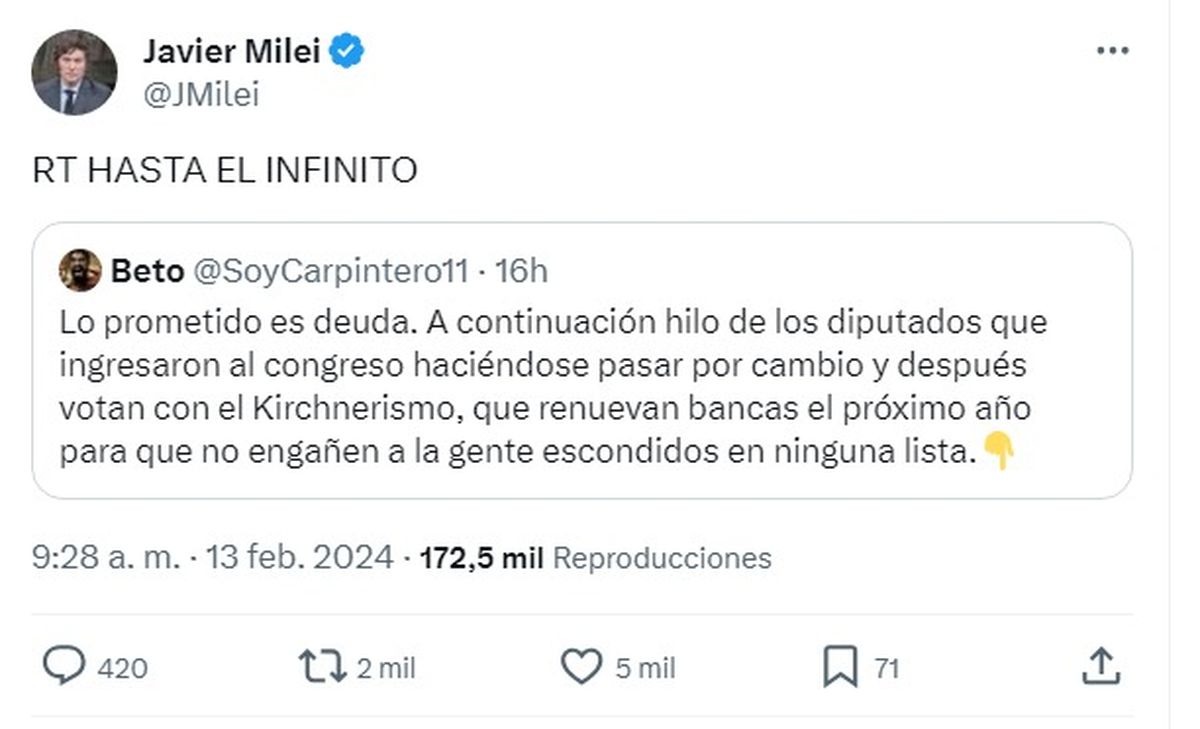
Task: Click the 16h timestamp on quoted tweet
Action: (x=522, y=271)
